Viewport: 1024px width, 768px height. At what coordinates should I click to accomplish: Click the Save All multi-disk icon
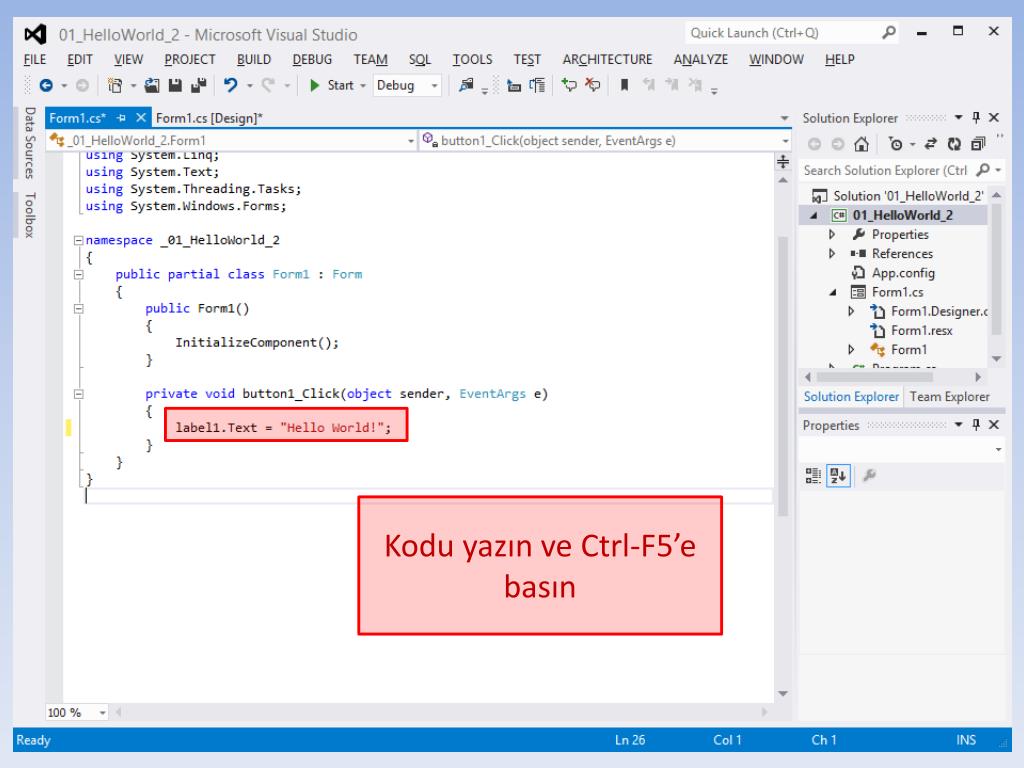198,86
